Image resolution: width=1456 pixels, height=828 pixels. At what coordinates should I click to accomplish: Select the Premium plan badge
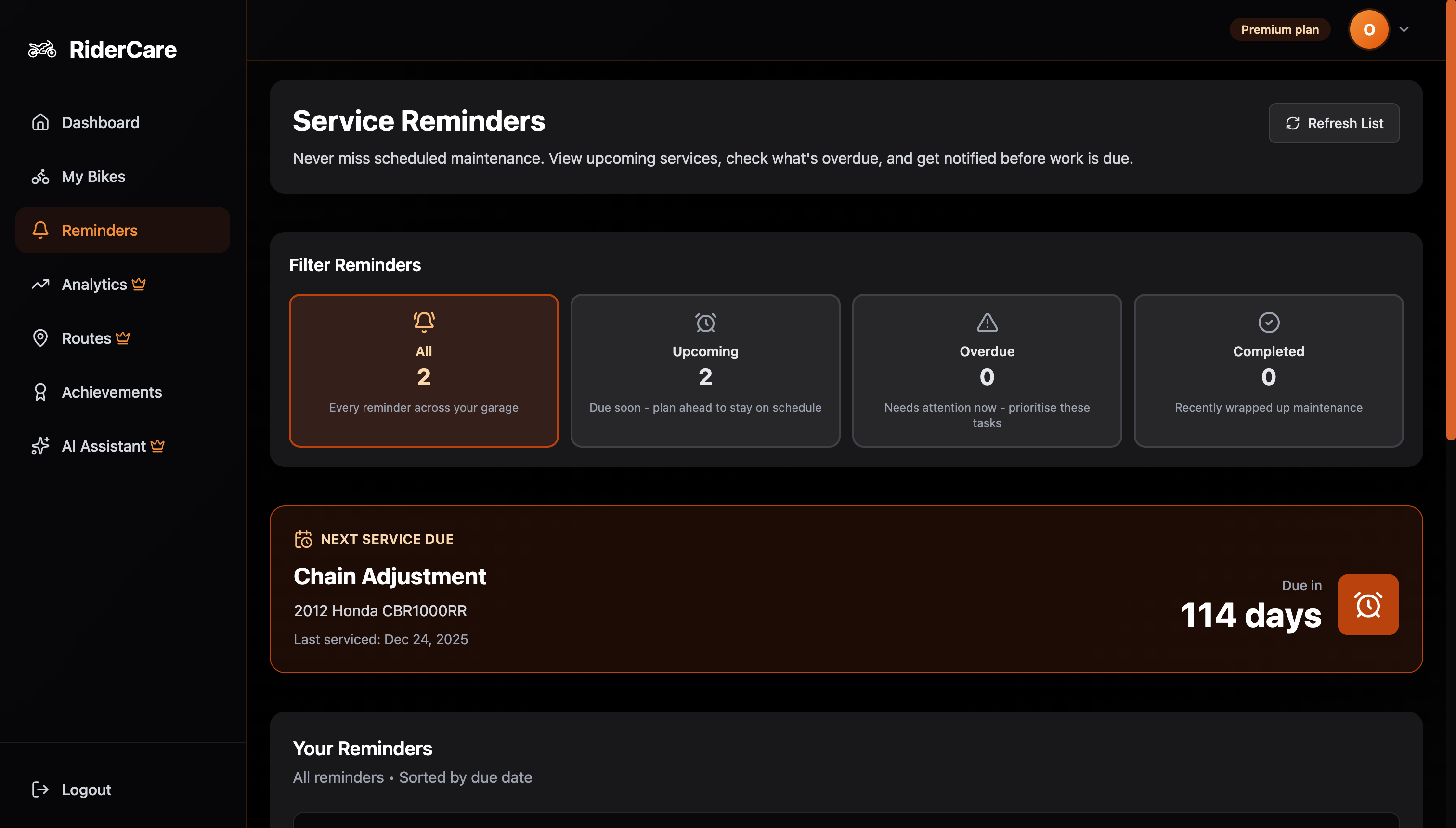click(x=1280, y=29)
